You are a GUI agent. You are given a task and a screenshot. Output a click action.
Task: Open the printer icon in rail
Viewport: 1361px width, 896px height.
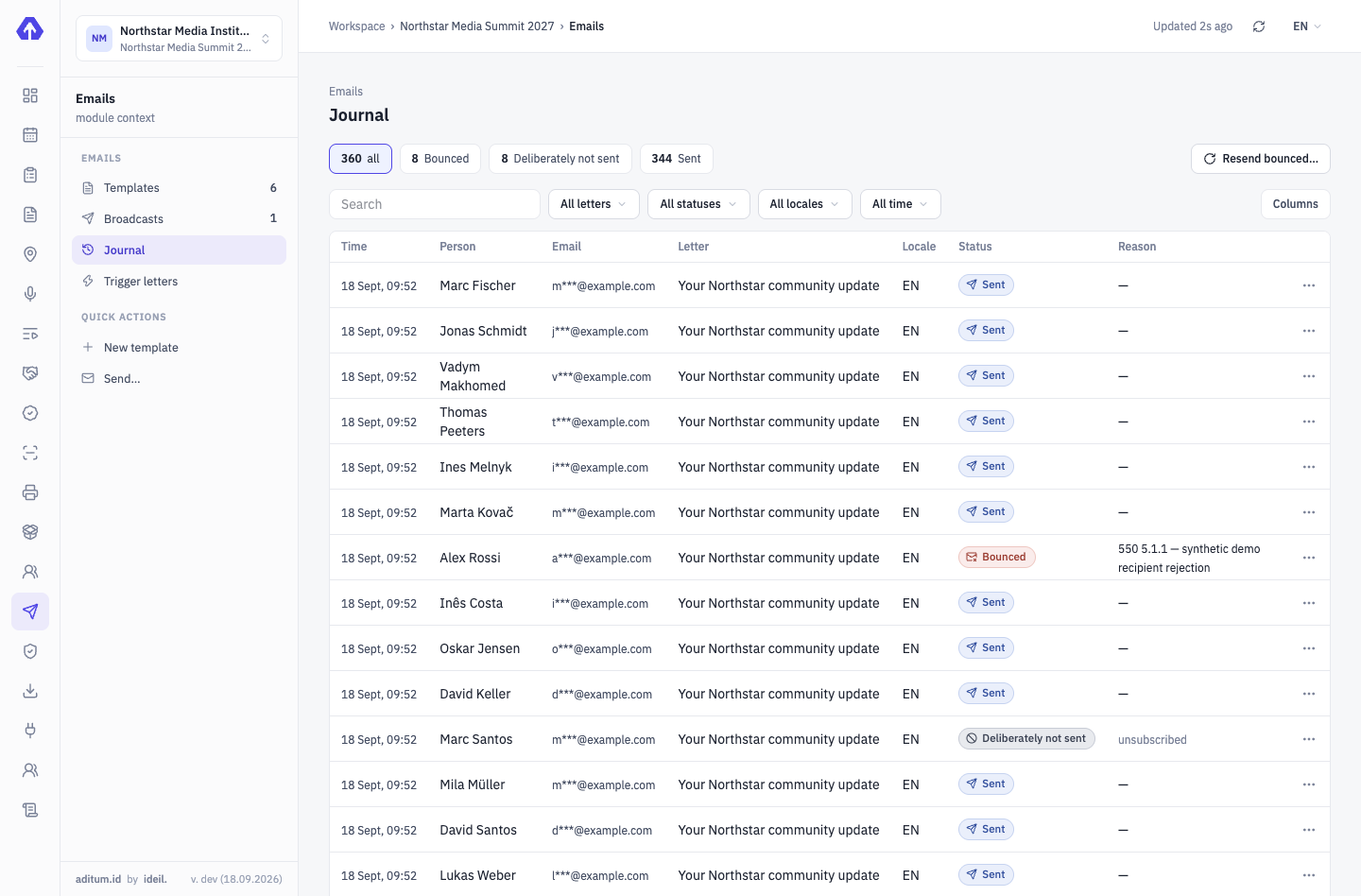[x=30, y=492]
